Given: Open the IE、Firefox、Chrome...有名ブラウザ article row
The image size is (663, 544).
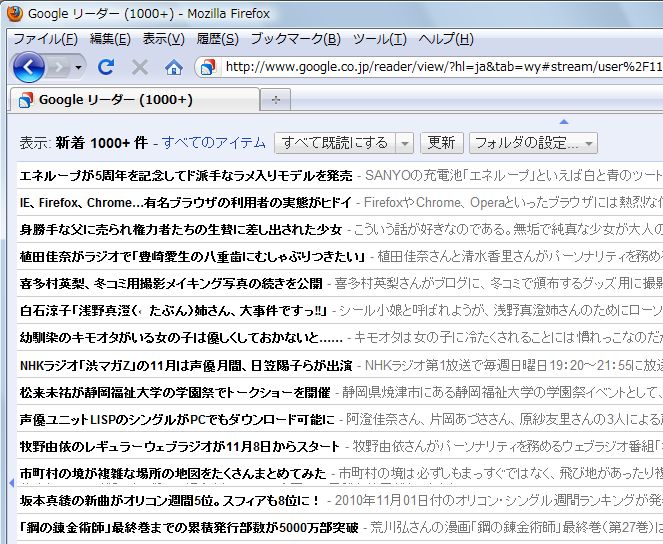Looking at the screenshot, I should click(x=340, y=202).
